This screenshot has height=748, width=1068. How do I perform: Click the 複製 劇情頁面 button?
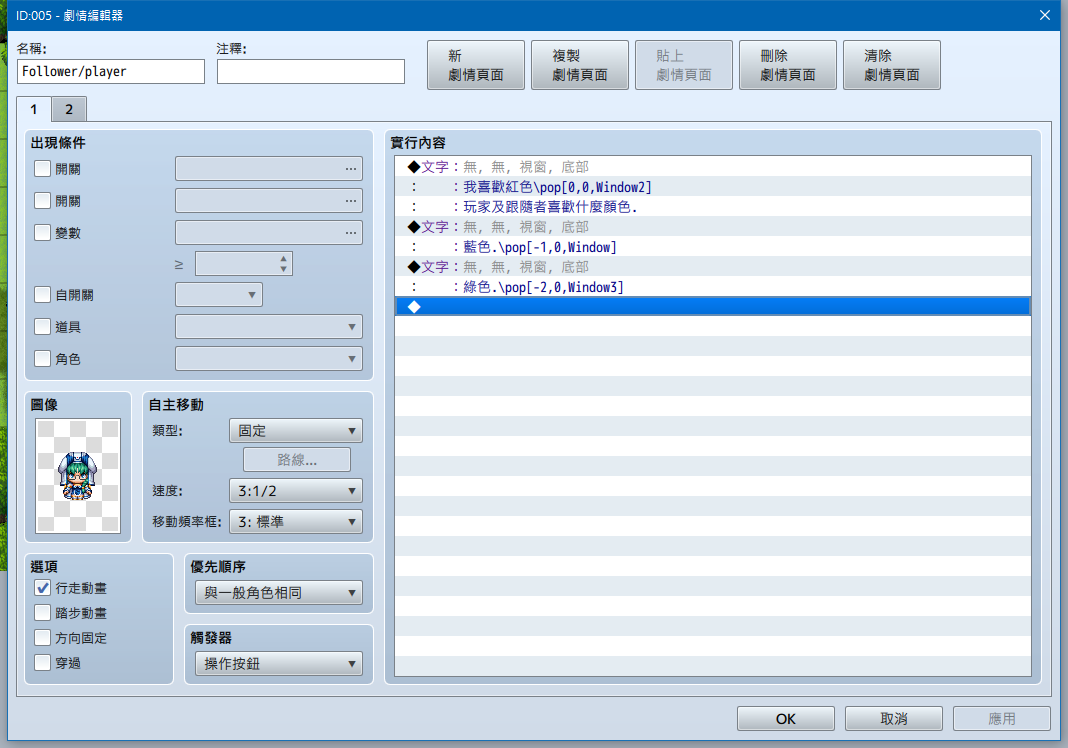580,65
